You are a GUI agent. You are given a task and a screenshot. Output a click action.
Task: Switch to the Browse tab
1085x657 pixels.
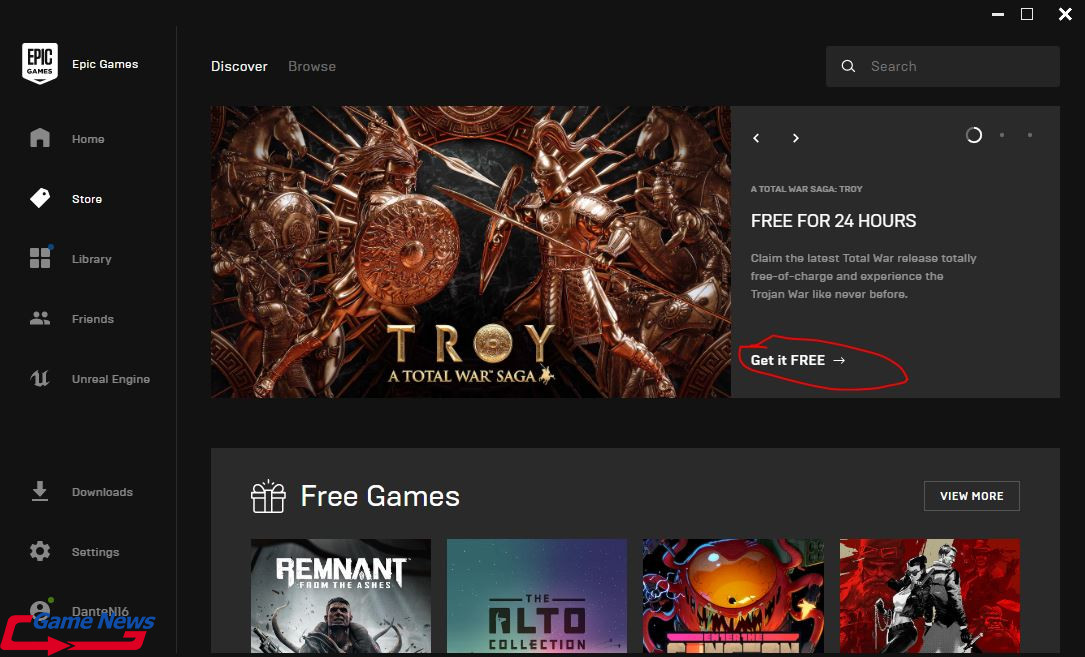(x=311, y=66)
